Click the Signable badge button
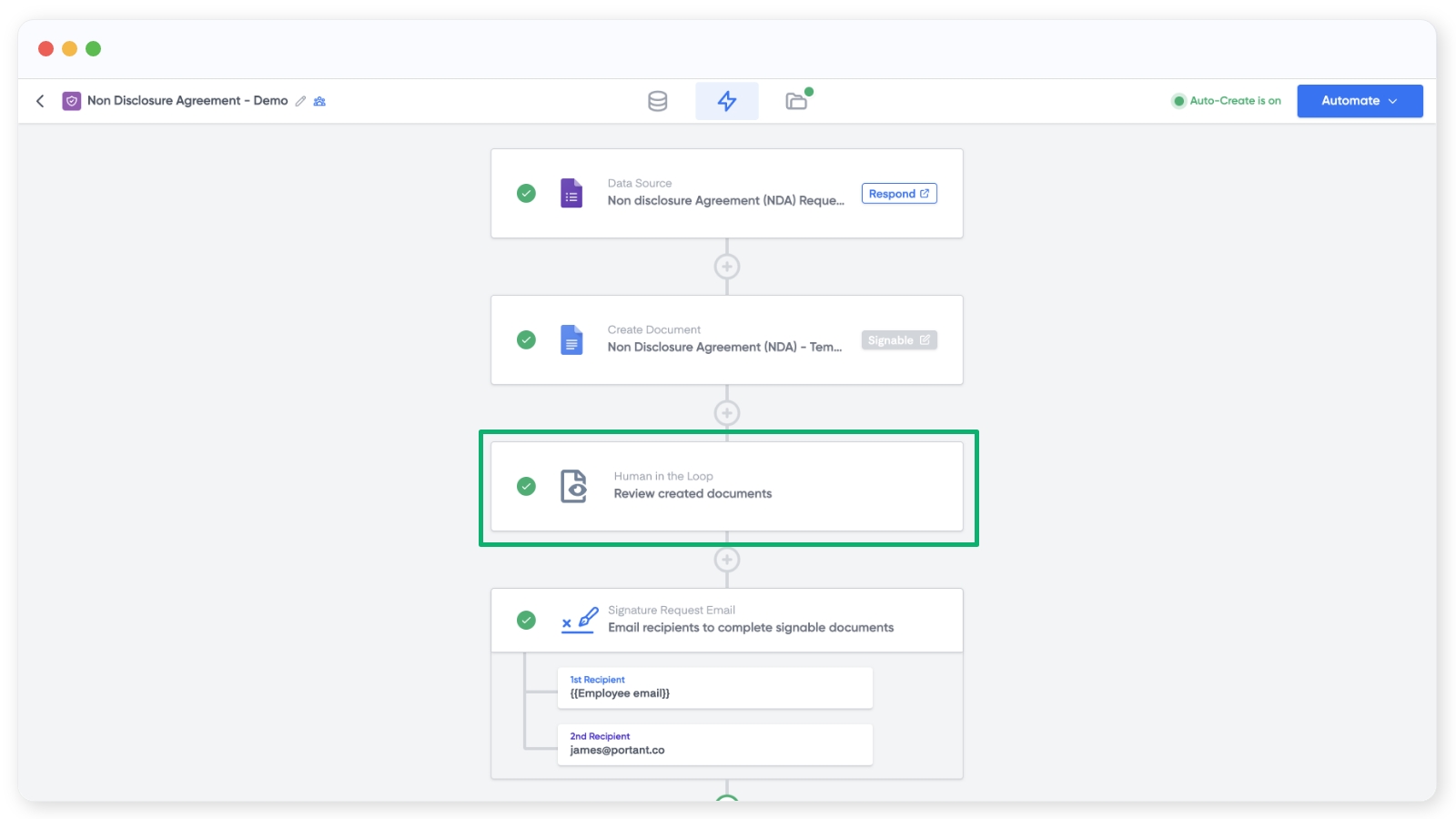 [x=898, y=340]
